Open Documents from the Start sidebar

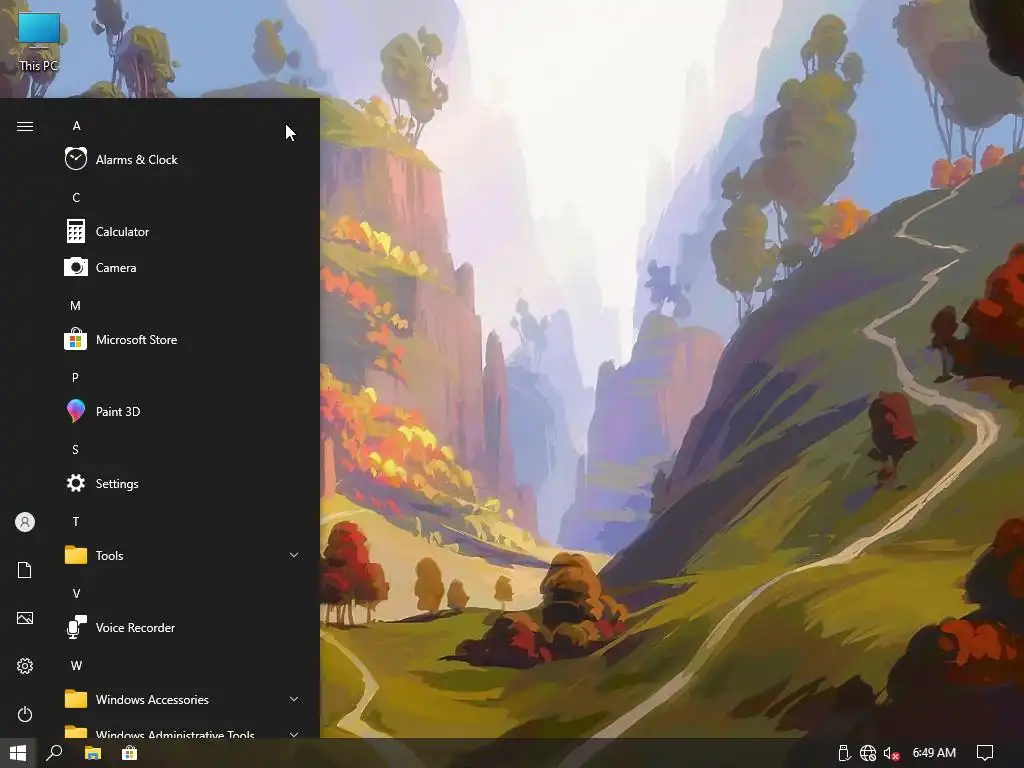[25, 570]
